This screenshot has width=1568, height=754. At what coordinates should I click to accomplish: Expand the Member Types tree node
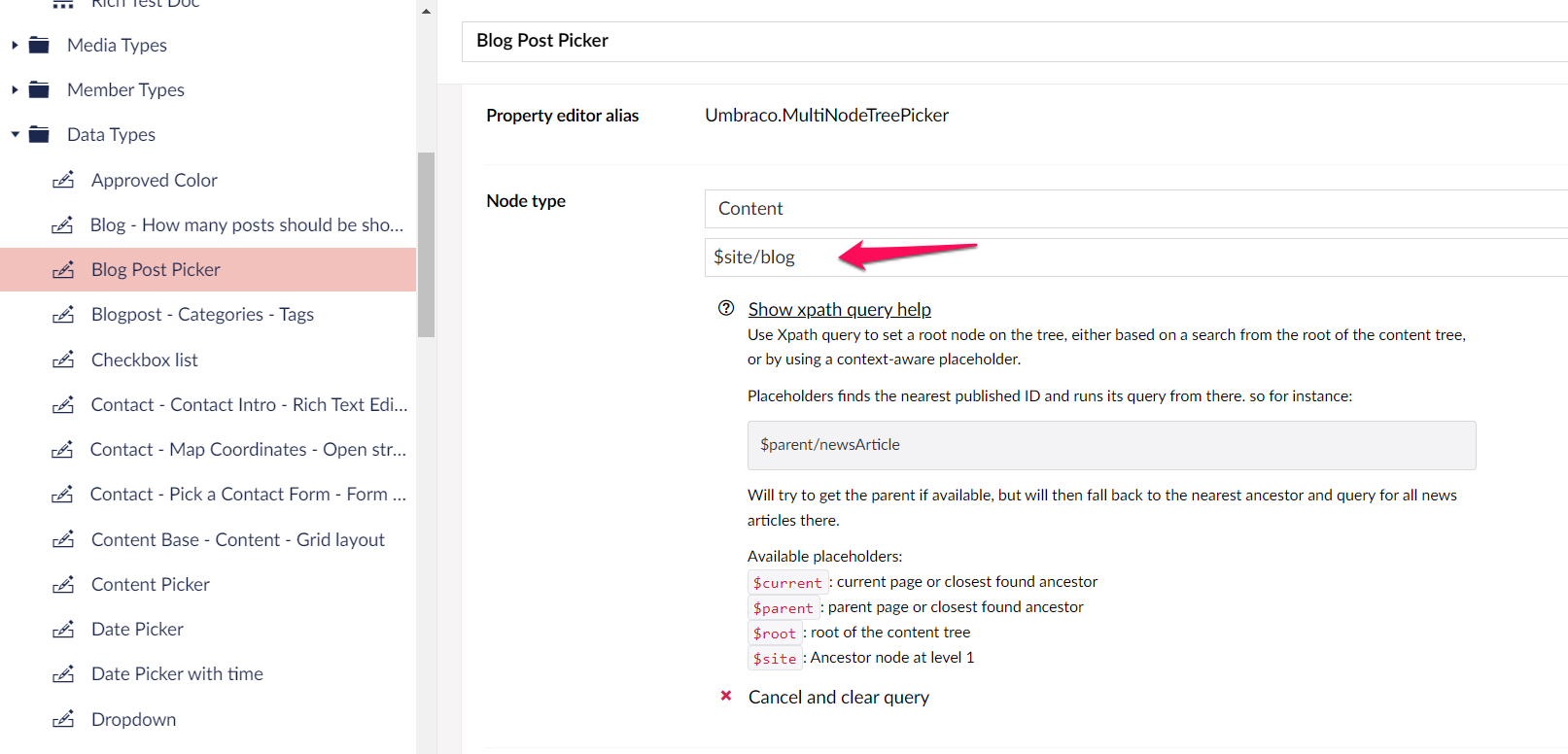tap(15, 90)
